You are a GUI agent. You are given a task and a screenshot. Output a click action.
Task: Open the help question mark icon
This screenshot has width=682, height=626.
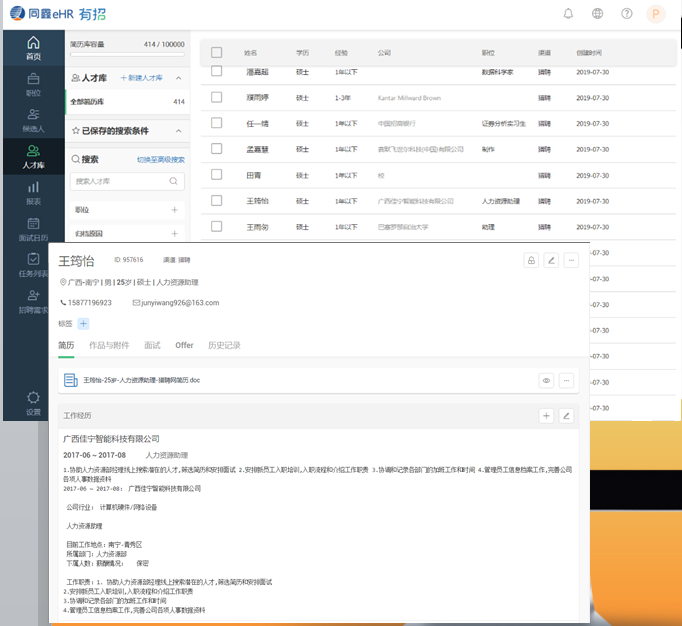[627, 14]
